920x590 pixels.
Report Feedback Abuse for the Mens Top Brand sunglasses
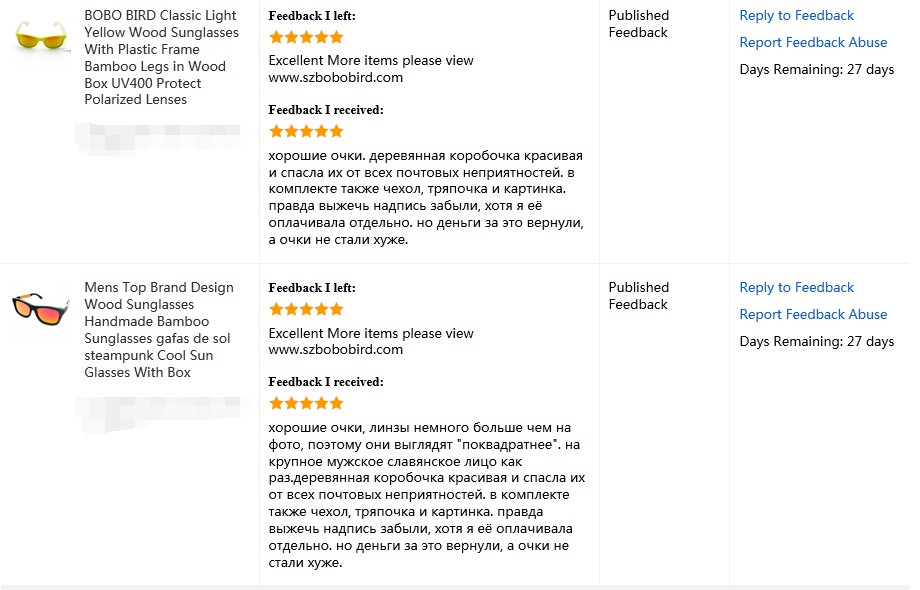coord(813,314)
